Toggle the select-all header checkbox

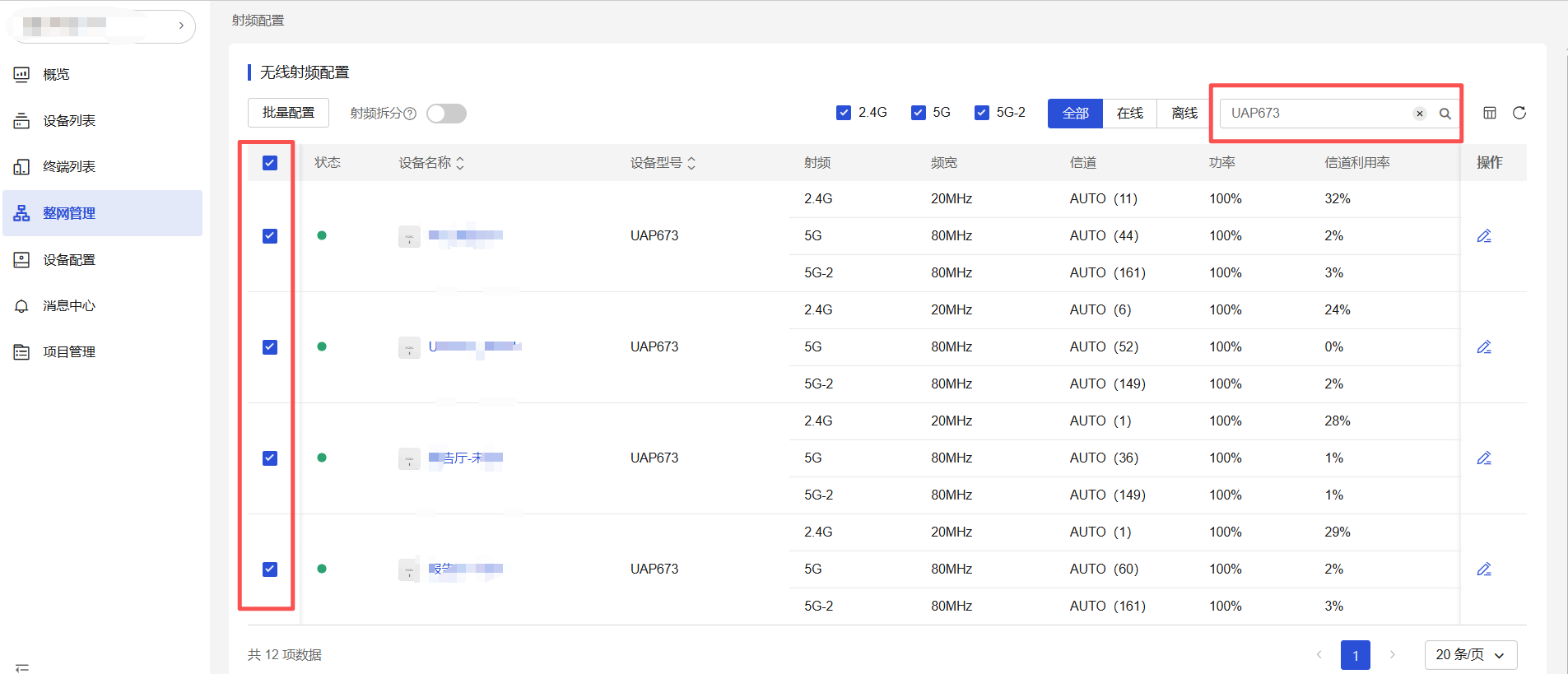[270, 163]
